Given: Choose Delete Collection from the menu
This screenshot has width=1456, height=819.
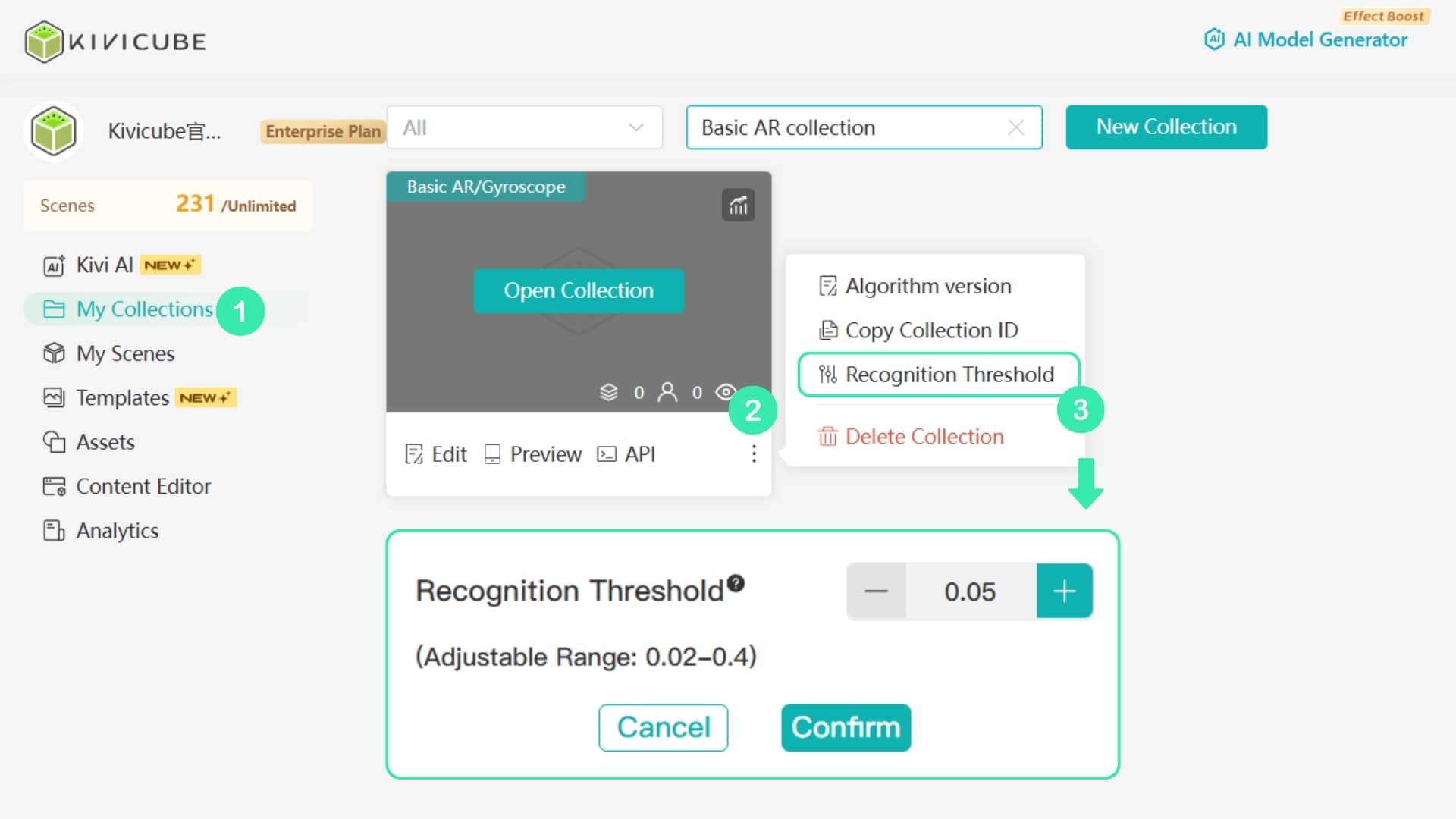Looking at the screenshot, I should coord(910,437).
